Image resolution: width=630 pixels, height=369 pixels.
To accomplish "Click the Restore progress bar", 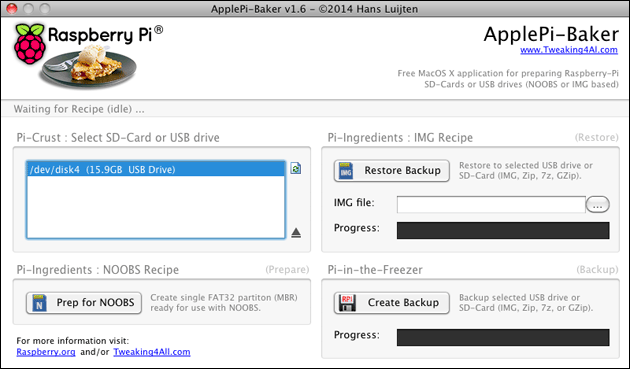I will pos(503,230).
